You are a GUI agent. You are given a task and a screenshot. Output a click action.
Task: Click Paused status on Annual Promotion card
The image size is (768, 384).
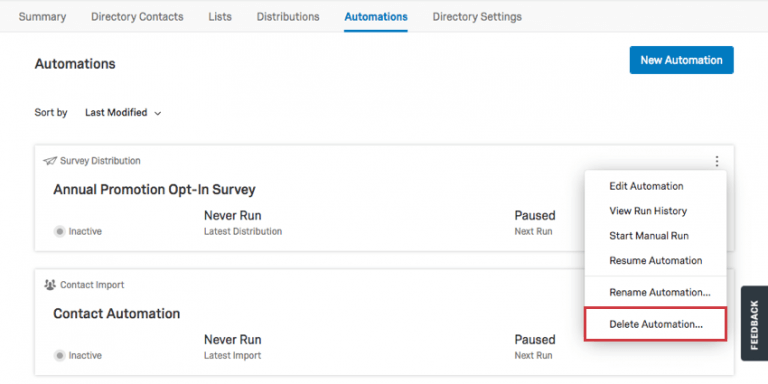click(x=535, y=216)
